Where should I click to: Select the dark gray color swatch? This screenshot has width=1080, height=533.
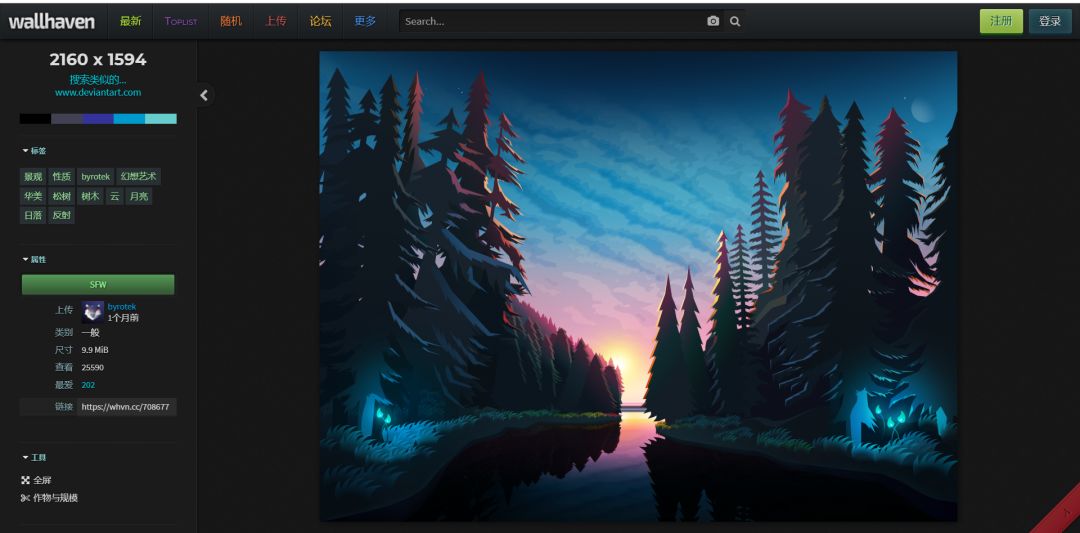tap(67, 118)
